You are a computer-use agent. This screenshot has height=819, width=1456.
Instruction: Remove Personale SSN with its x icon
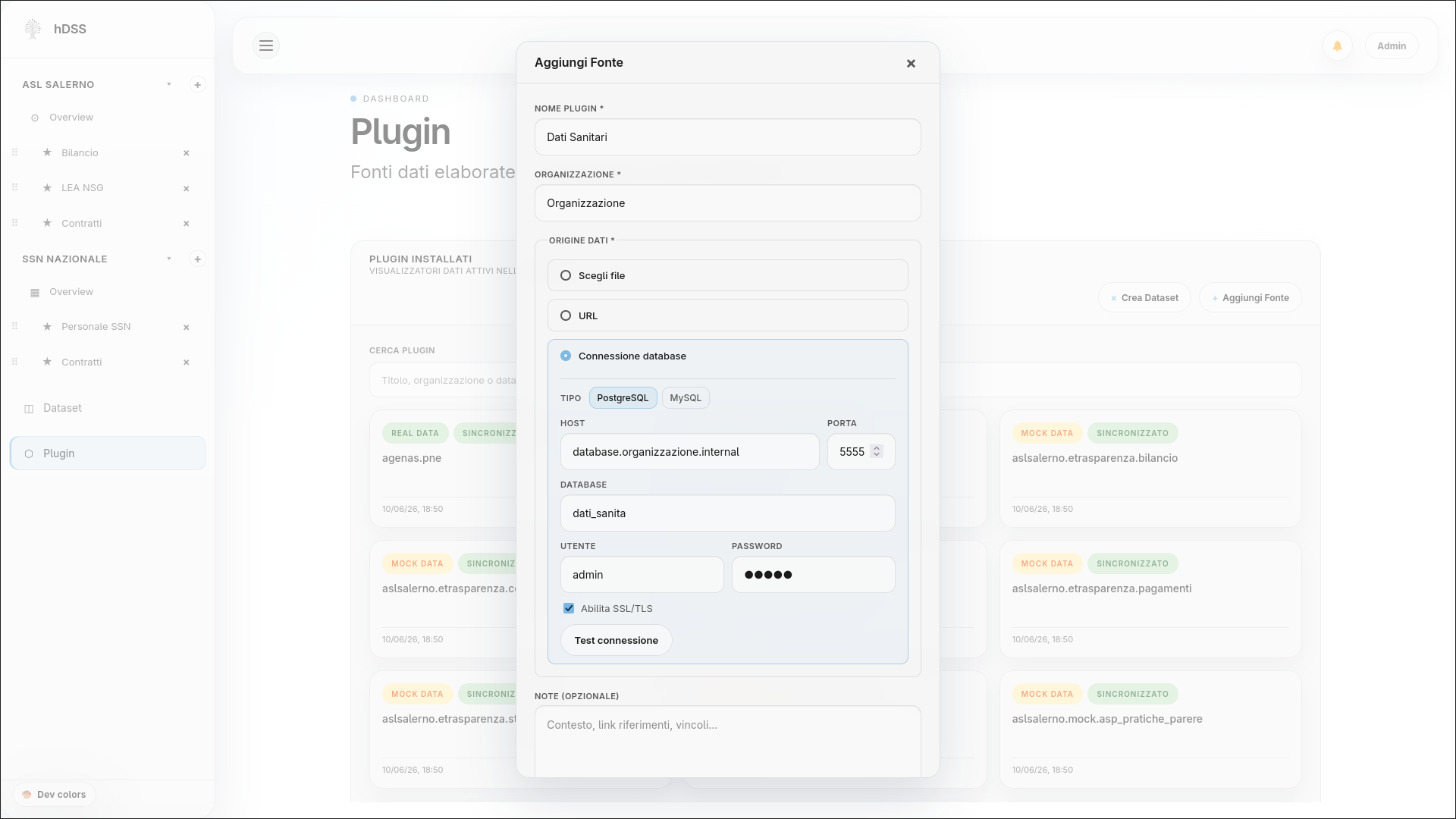(187, 328)
